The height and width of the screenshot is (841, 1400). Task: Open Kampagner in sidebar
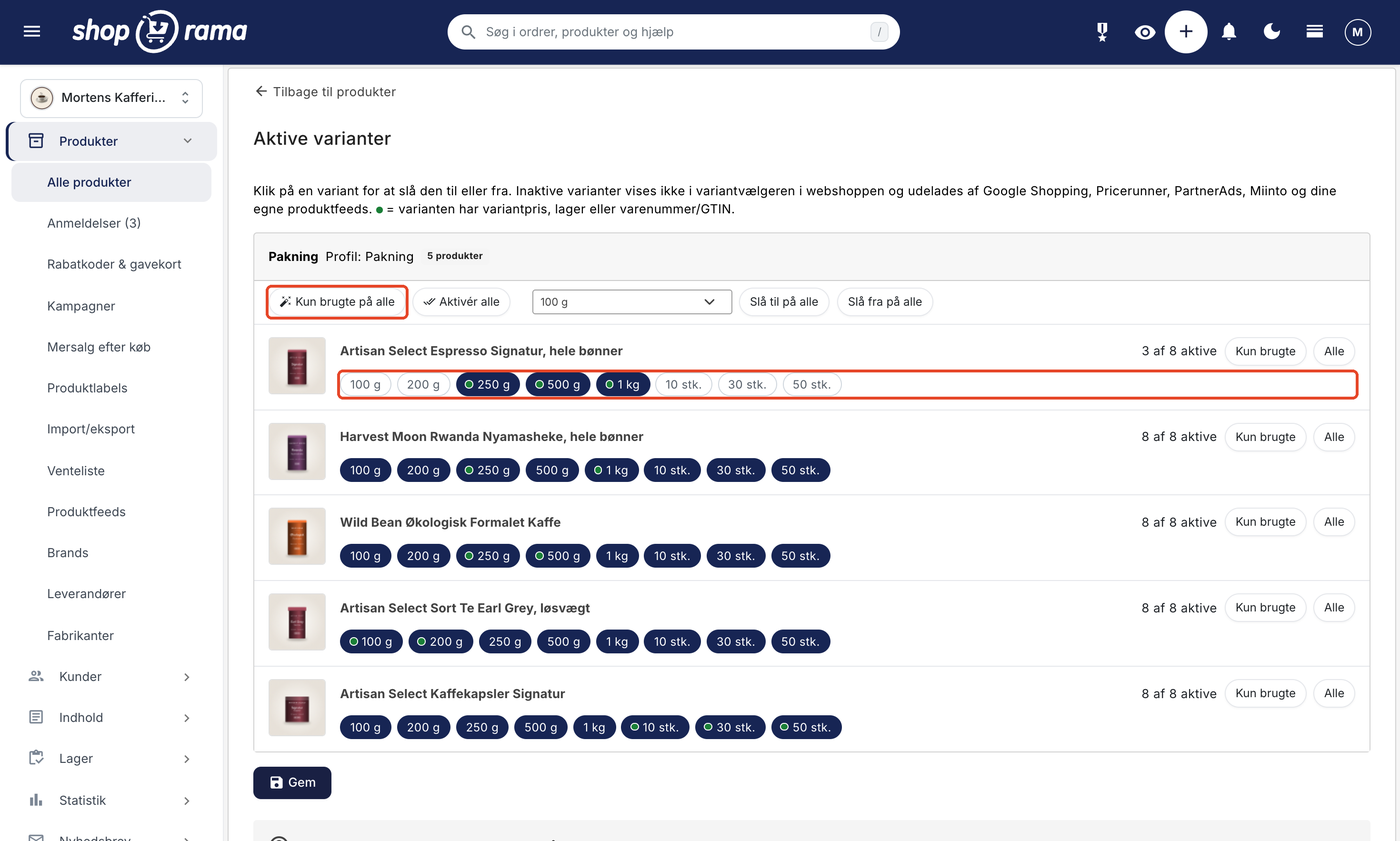click(81, 306)
